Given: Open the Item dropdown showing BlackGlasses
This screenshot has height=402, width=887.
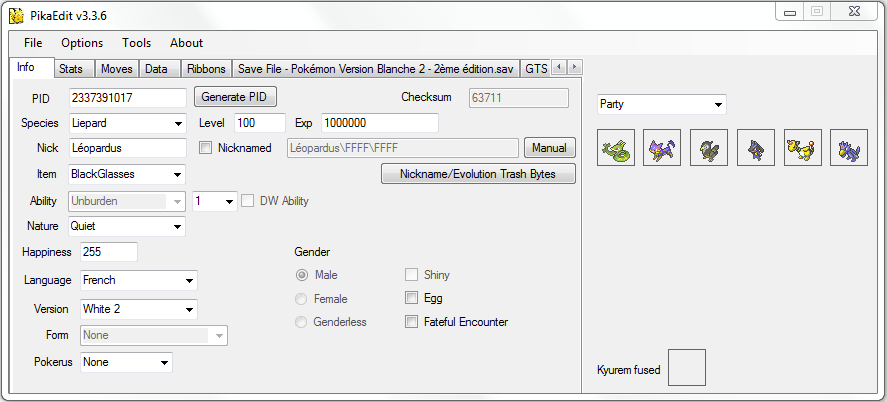Looking at the screenshot, I should [x=127, y=174].
